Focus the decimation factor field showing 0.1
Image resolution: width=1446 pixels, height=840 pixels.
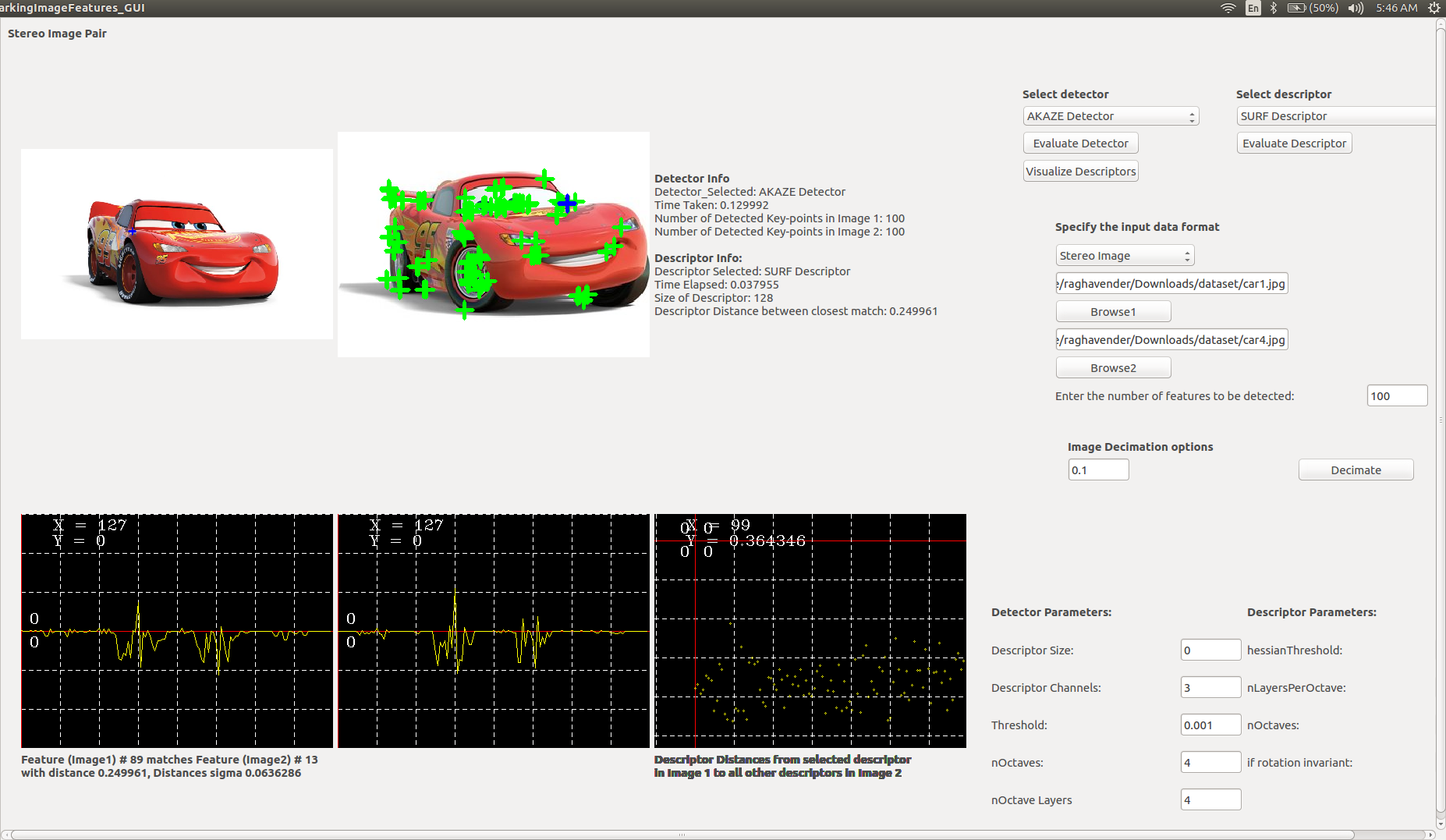coord(1098,470)
